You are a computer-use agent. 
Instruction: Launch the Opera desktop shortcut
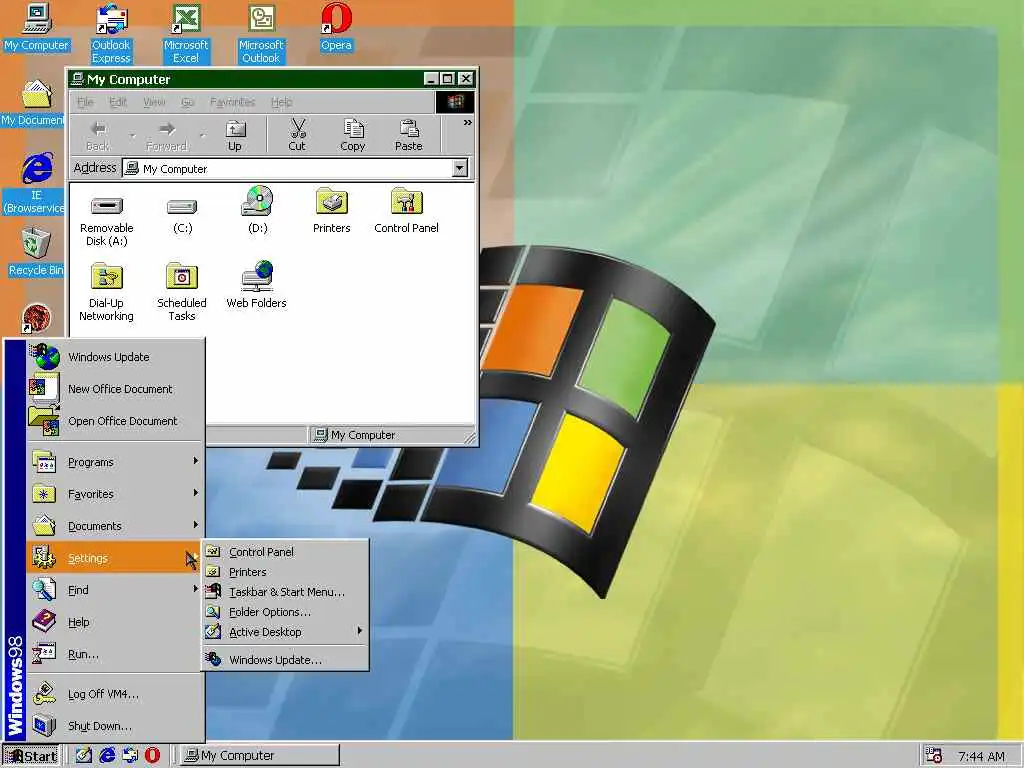[x=336, y=27]
